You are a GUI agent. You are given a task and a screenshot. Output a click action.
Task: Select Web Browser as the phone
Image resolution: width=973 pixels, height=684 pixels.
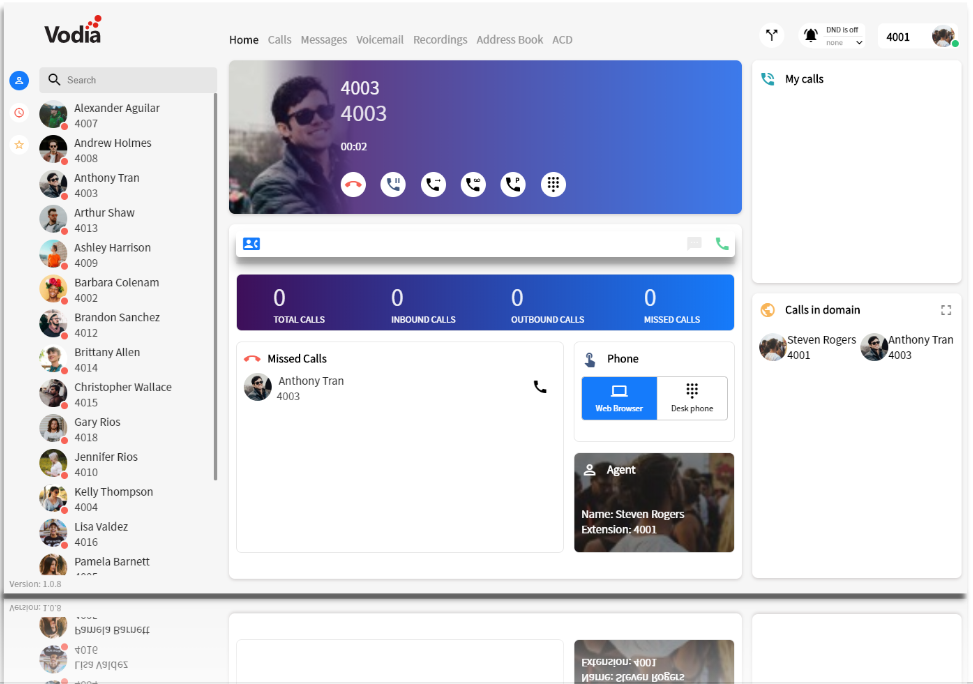619,398
